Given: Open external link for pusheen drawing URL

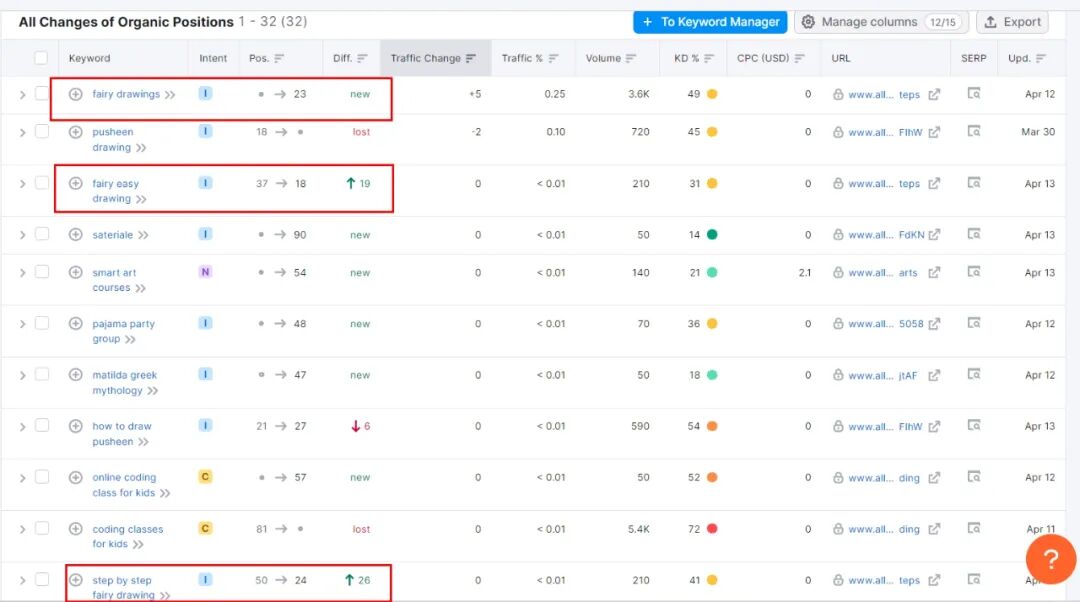Looking at the screenshot, I should click(x=934, y=132).
